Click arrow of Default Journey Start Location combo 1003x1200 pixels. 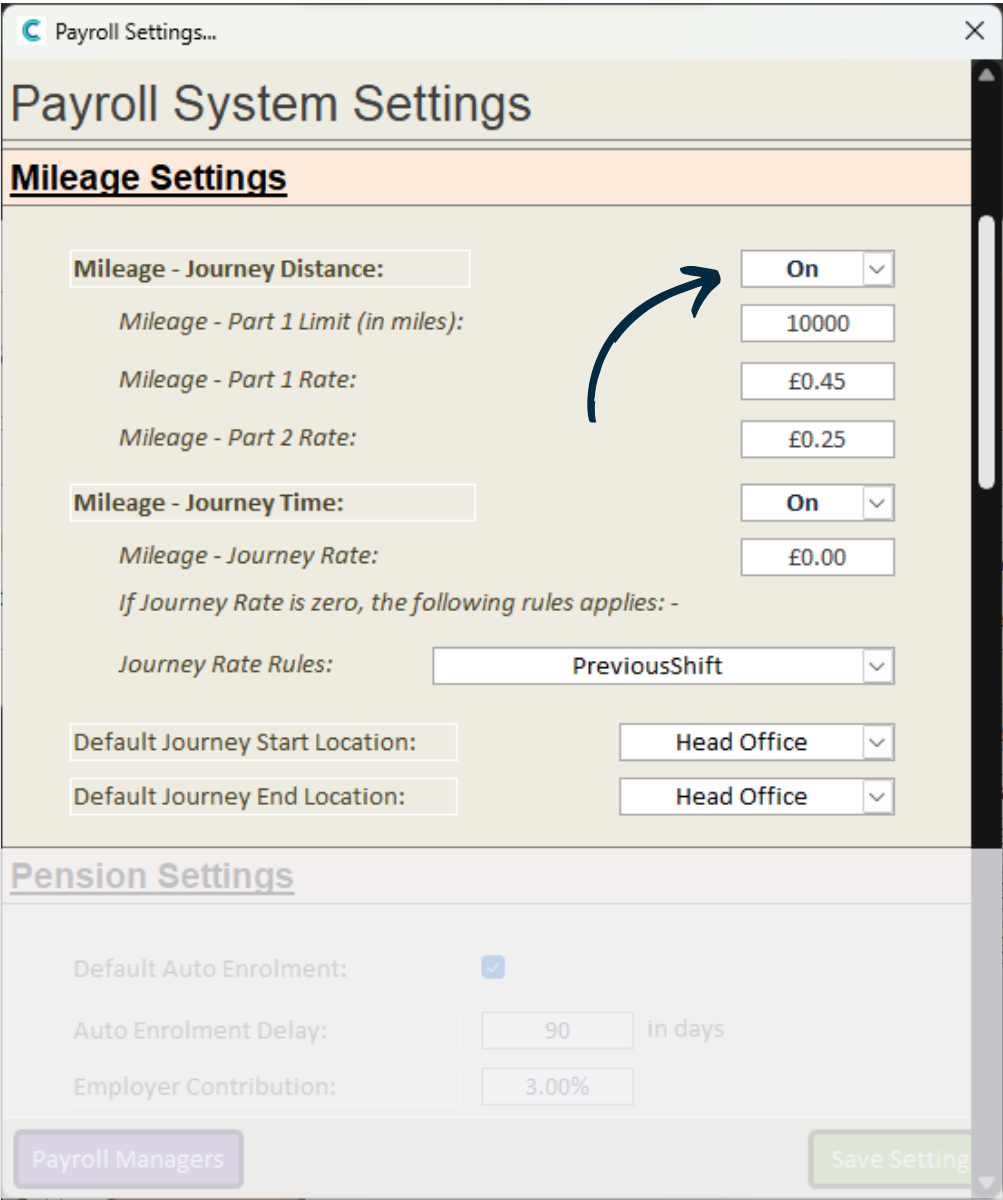click(877, 742)
